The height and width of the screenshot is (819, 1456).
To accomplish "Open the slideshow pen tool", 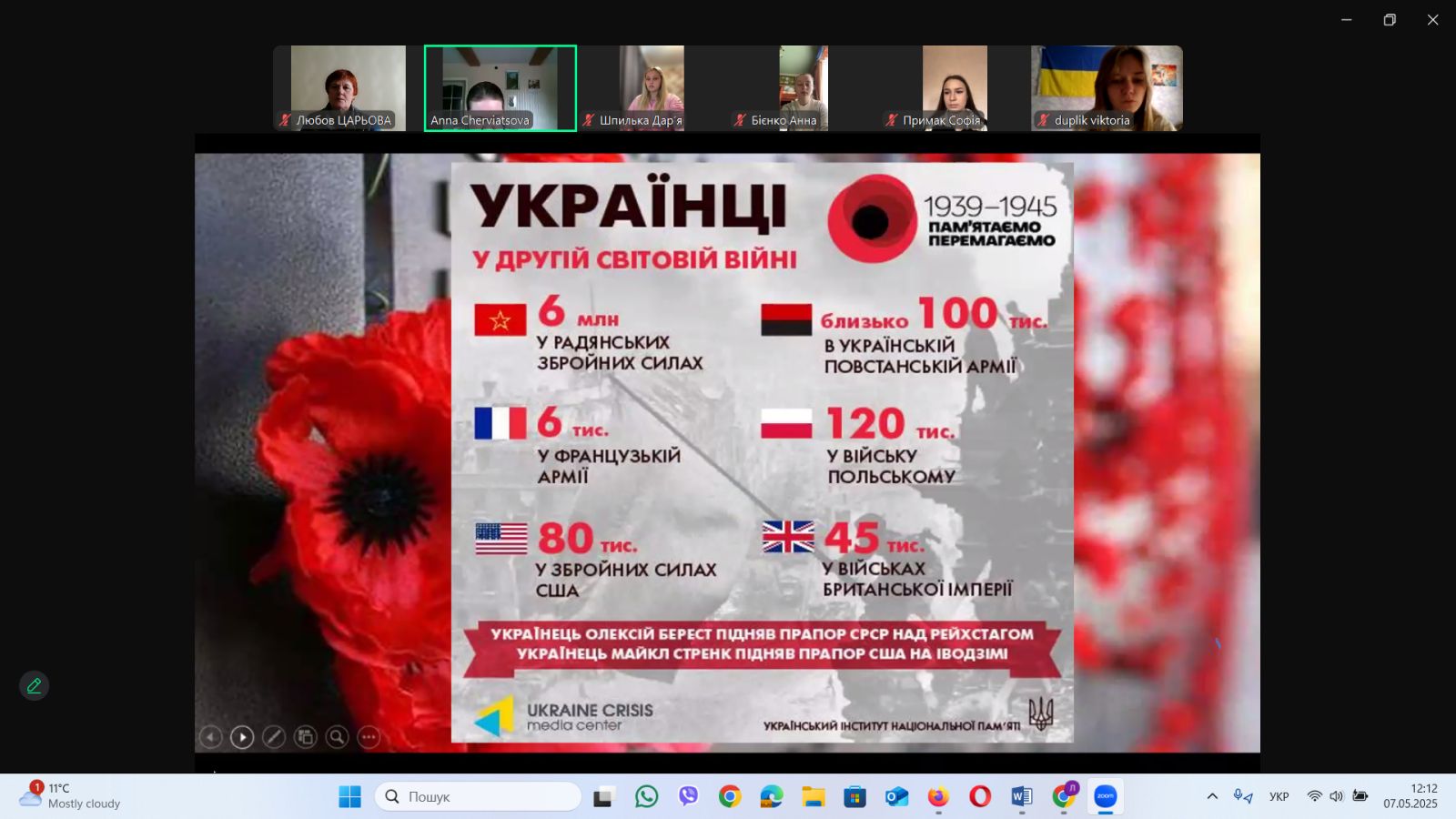I will point(273,737).
